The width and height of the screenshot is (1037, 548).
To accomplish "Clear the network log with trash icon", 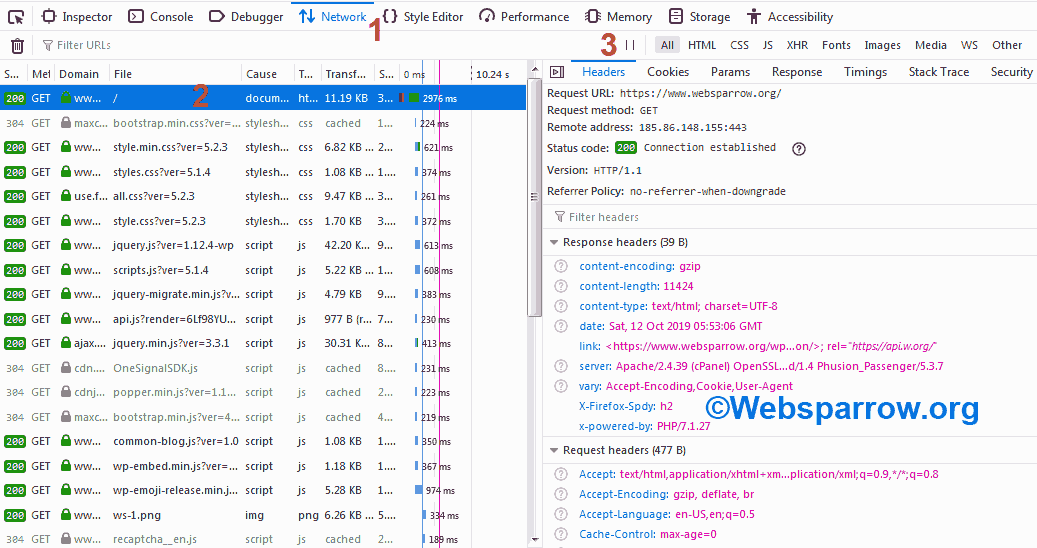I will click(x=17, y=46).
